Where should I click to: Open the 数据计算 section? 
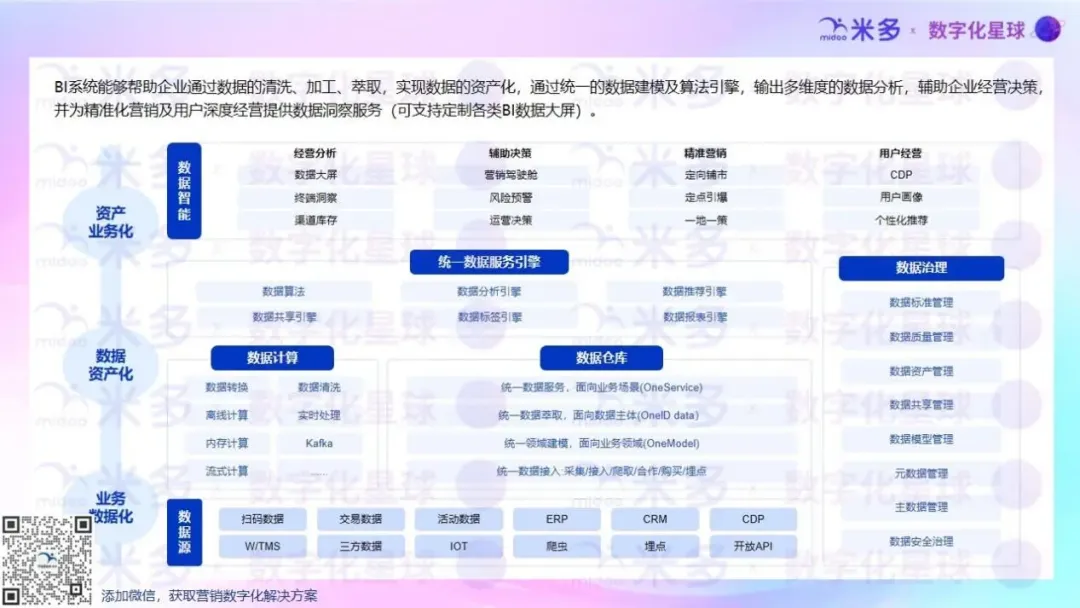click(272, 357)
